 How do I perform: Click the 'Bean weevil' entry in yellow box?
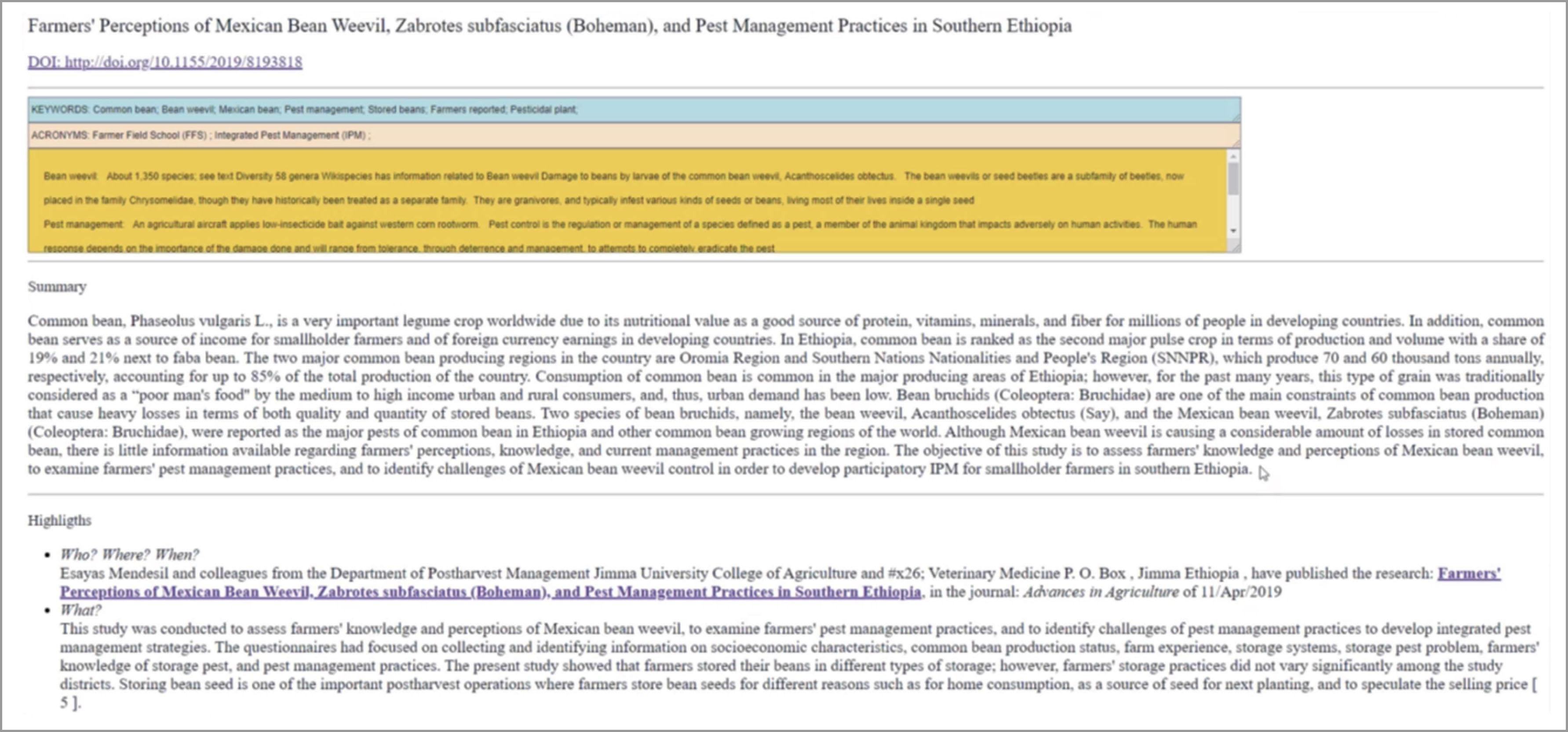[70, 176]
